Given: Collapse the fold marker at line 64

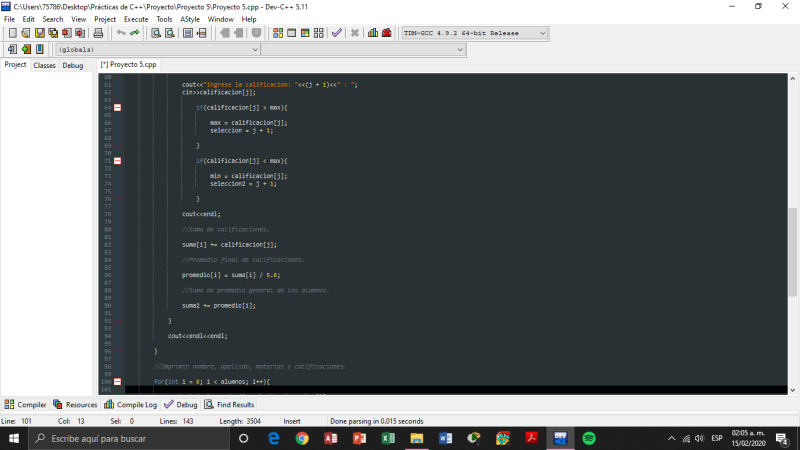Looking at the screenshot, I should [x=117, y=107].
